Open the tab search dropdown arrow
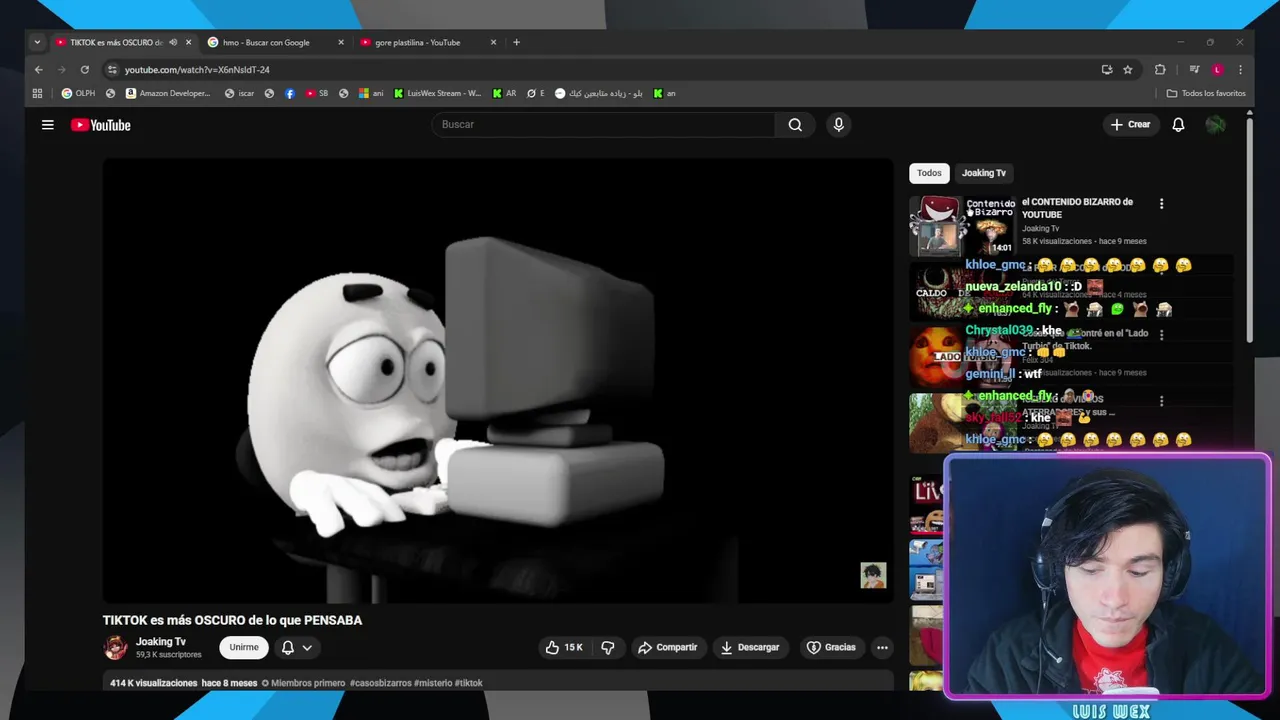 [37, 42]
